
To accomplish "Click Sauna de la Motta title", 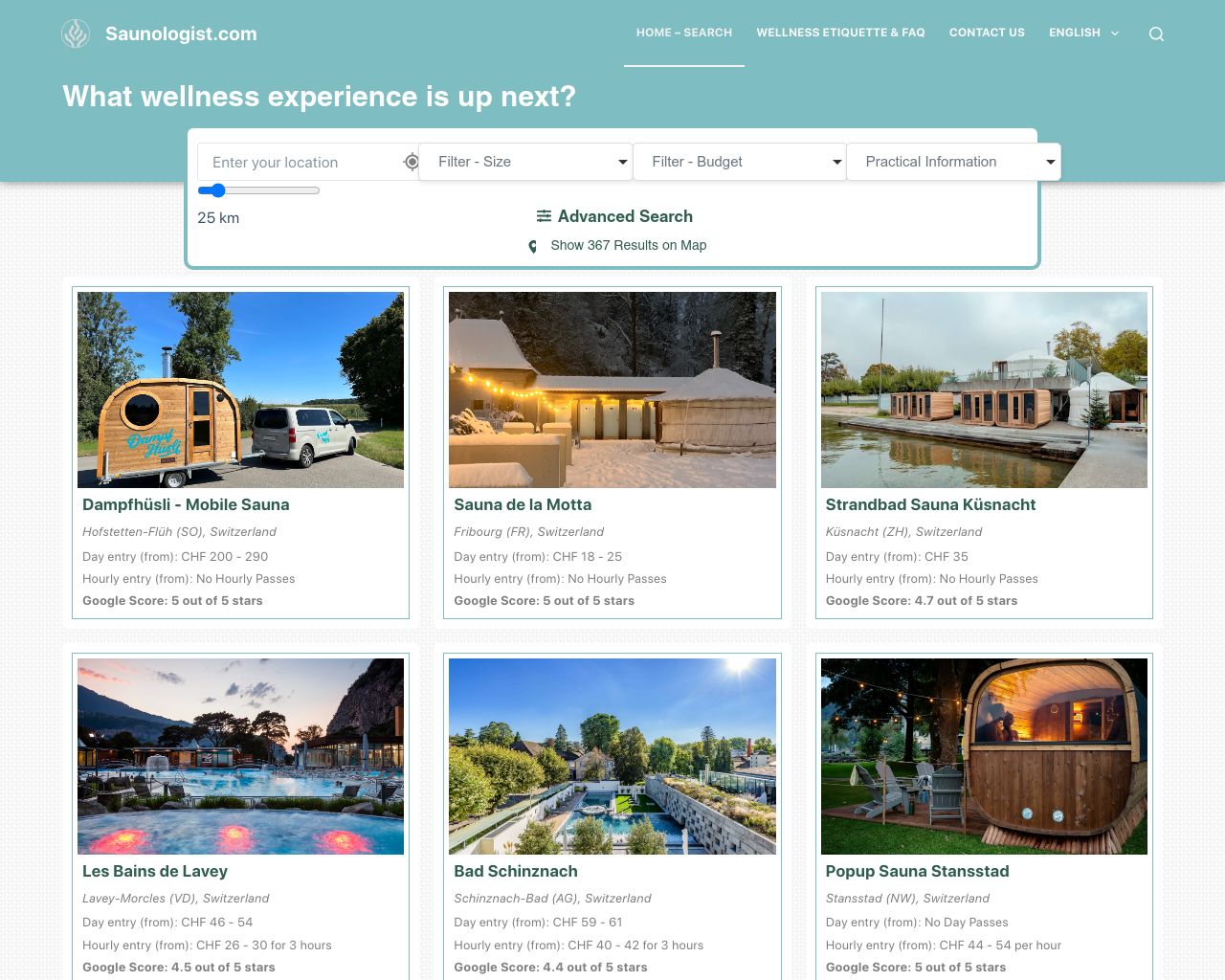I will pyautogui.click(x=523, y=504).
